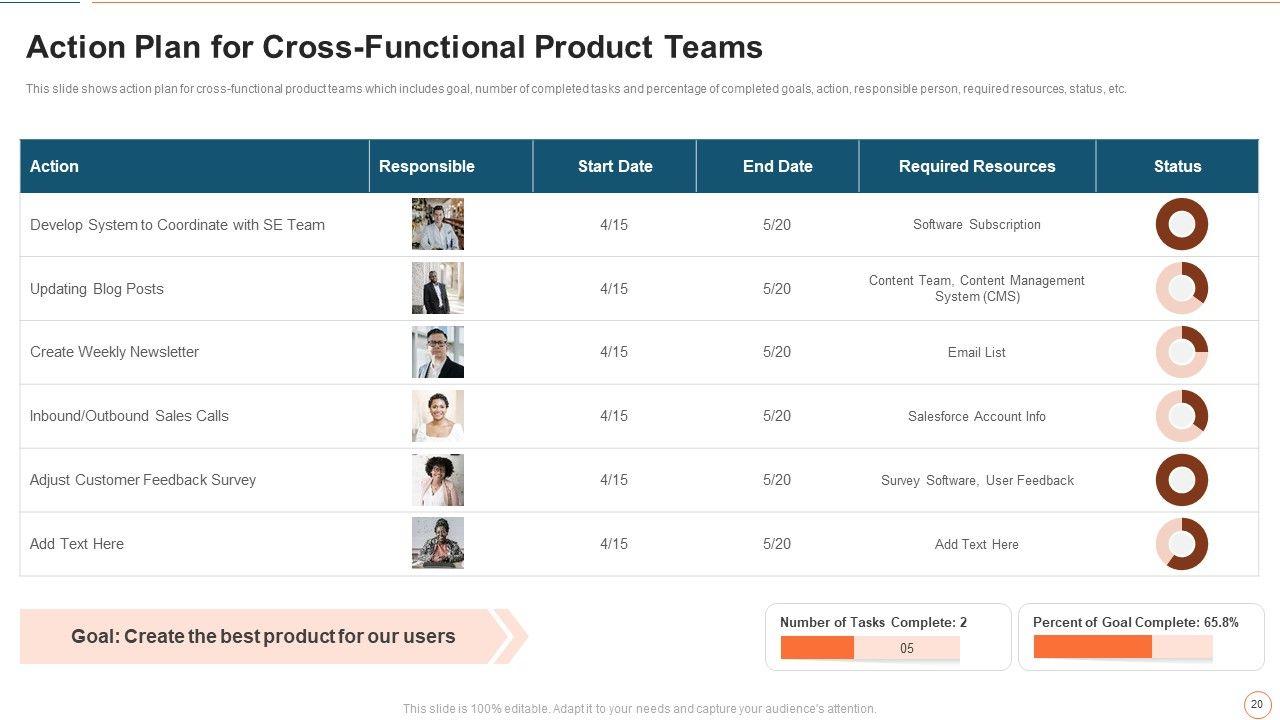Select the slide title Action Plan heading
The height and width of the screenshot is (720, 1280).
pos(394,47)
